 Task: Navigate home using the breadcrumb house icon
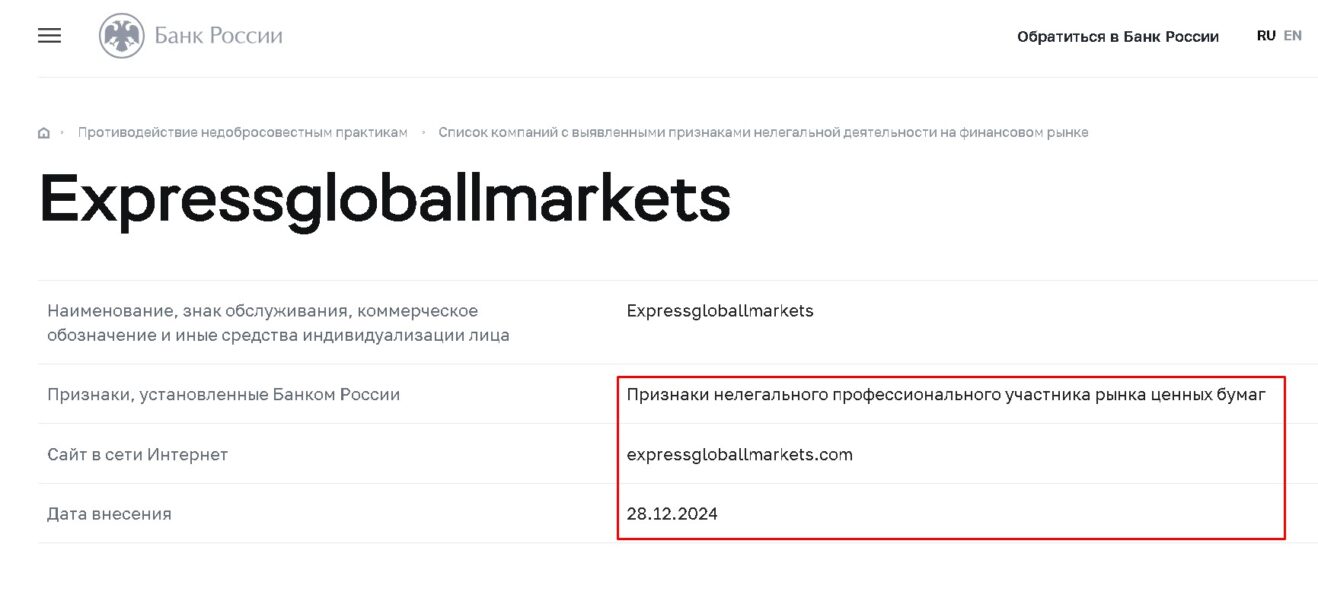click(44, 132)
